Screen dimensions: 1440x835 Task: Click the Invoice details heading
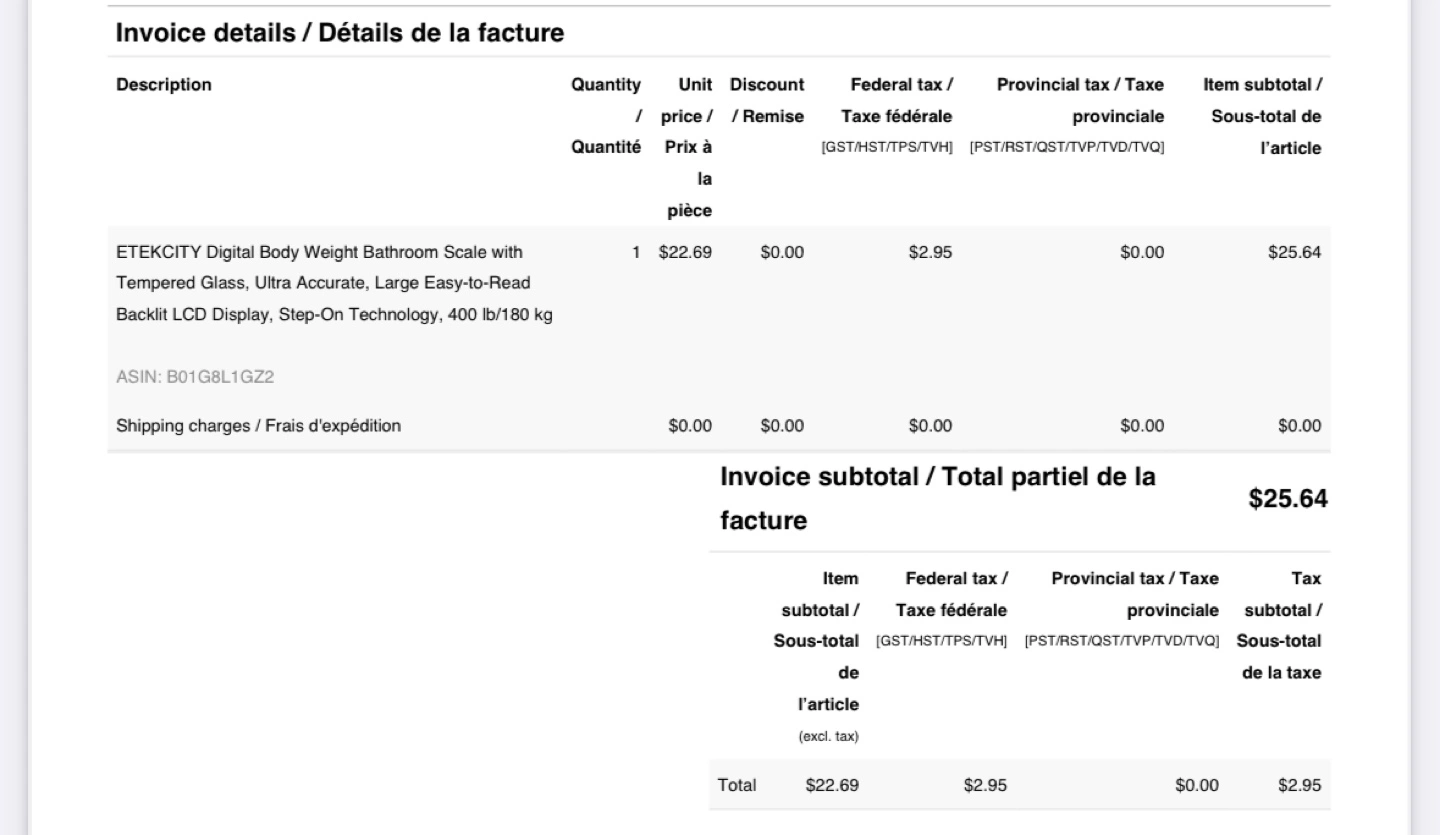(340, 33)
